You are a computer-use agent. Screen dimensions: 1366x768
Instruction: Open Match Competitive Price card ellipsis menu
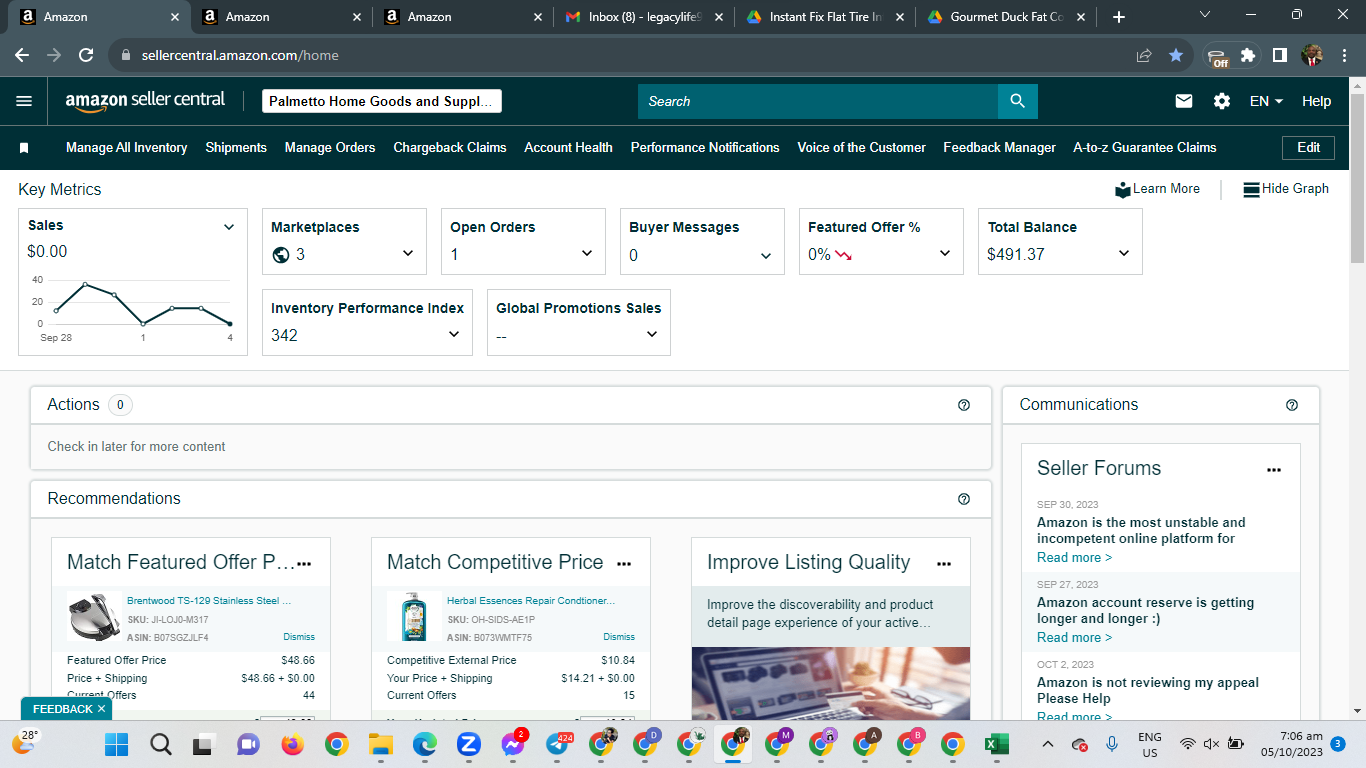624,564
